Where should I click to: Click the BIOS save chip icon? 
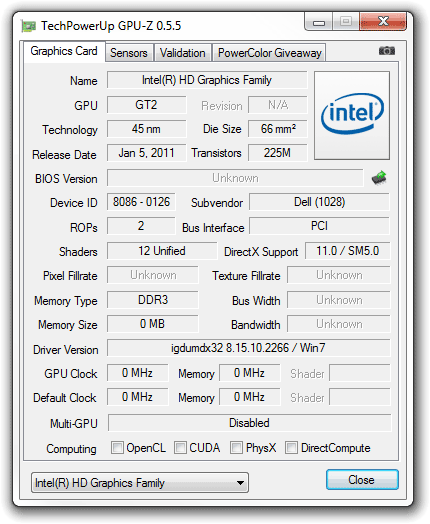click(x=379, y=177)
